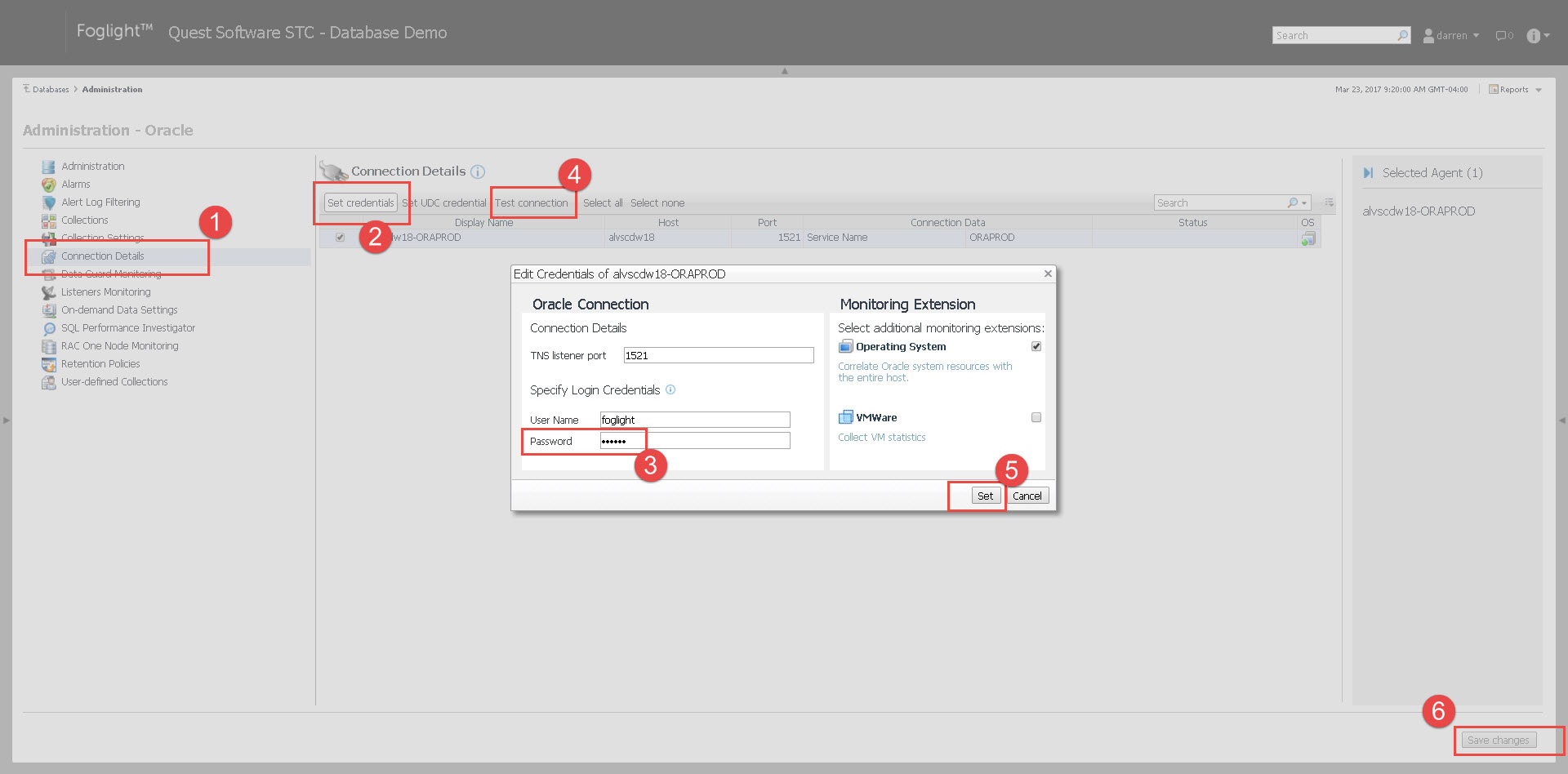Collapse the Selected Agent panel arrow
The width and height of the screenshot is (1568, 774).
point(1368,173)
